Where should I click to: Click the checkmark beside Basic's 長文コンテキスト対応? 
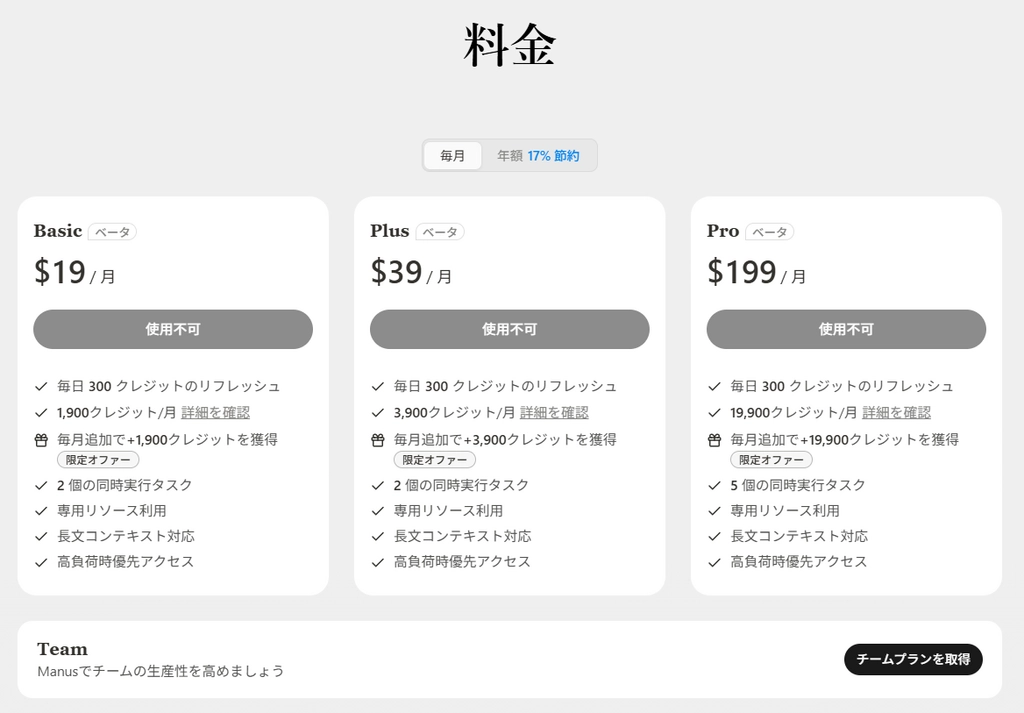41,536
